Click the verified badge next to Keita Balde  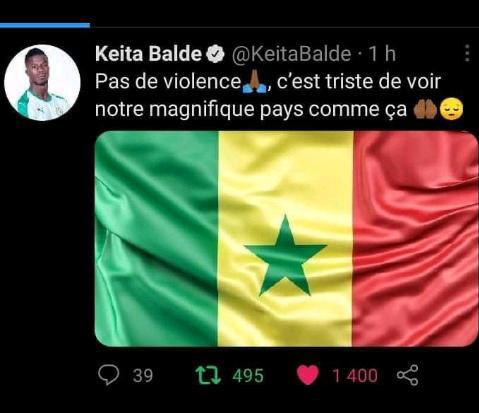coord(215,54)
